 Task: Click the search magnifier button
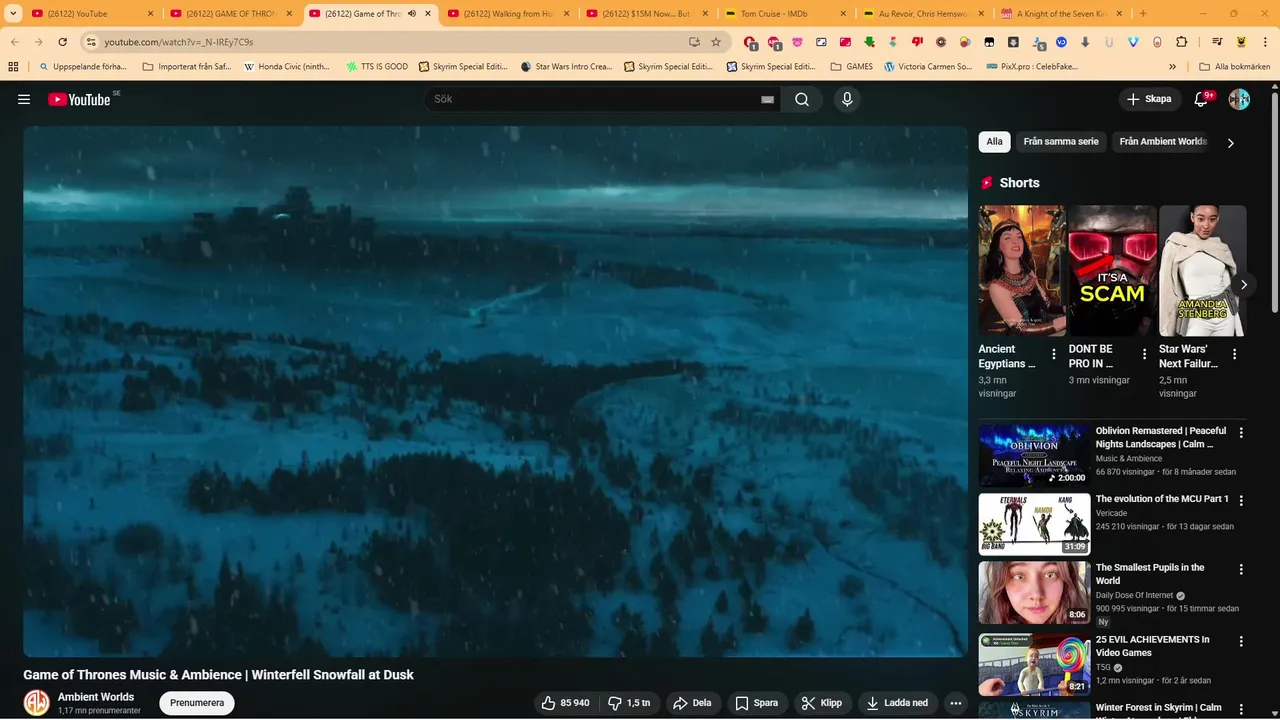click(802, 99)
